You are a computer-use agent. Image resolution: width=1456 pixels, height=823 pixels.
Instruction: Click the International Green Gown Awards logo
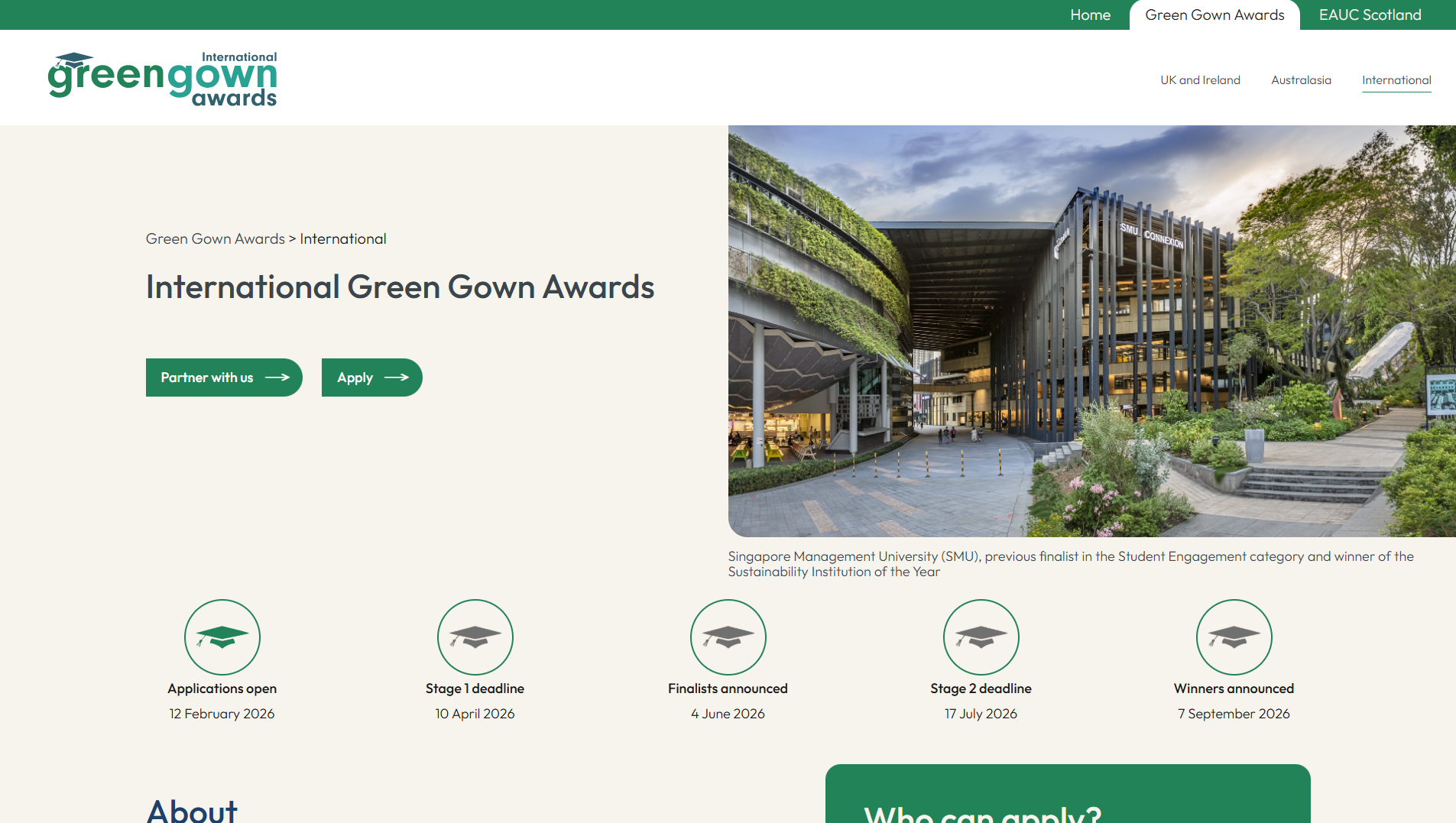(162, 79)
